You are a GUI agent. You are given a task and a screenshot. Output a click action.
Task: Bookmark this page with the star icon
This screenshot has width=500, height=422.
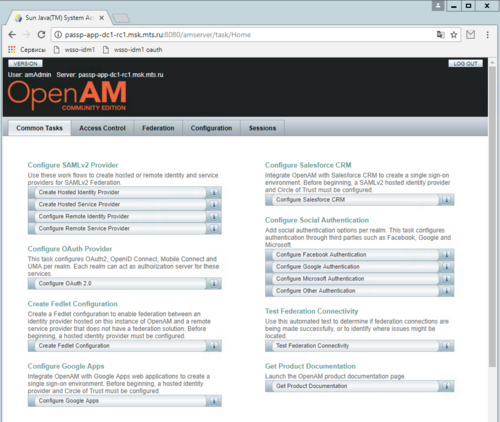tap(454, 35)
